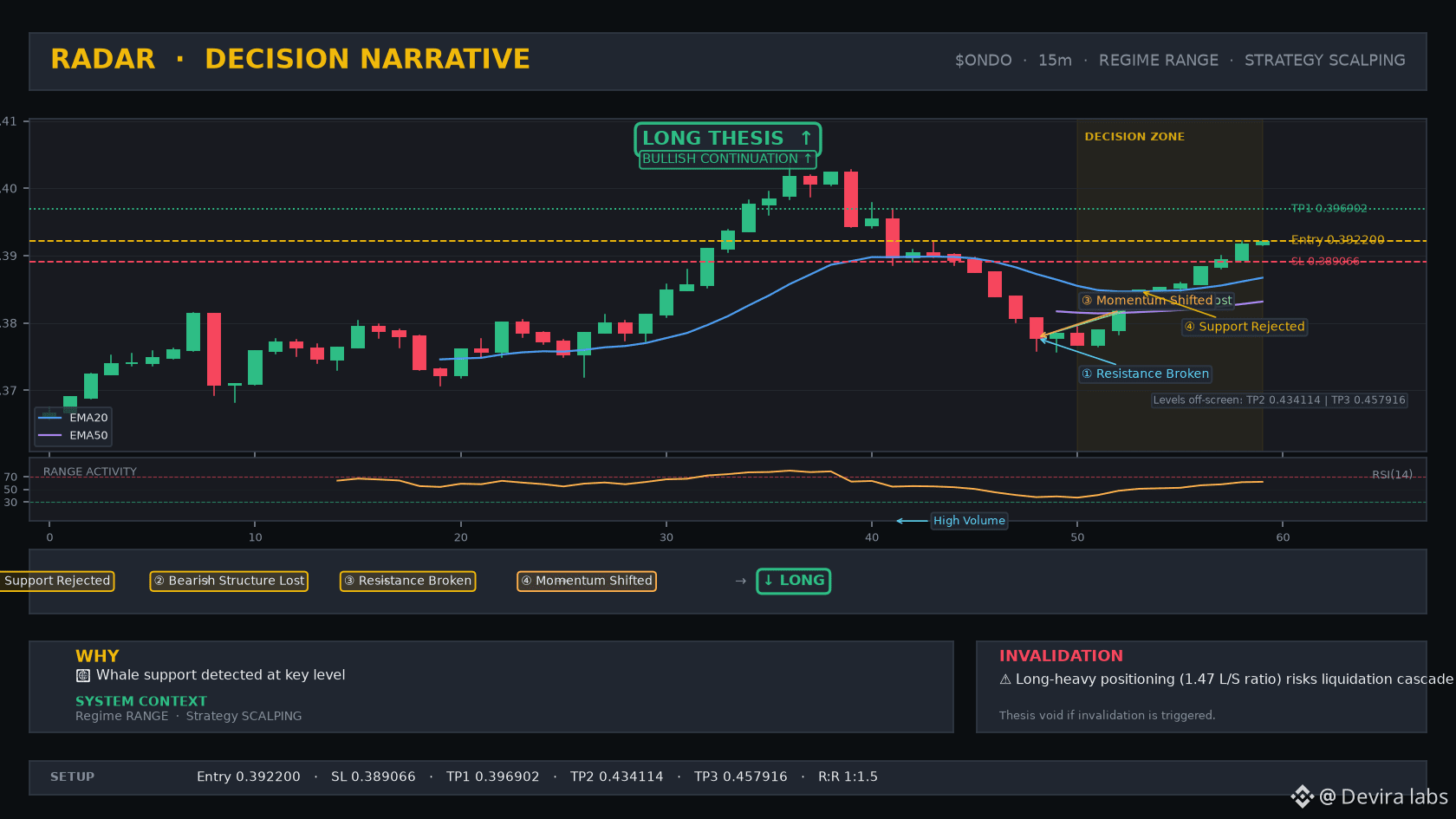Click 'TP2 0.434114' in the Setup row
Viewport: 1456px width, 819px height.
(617, 777)
